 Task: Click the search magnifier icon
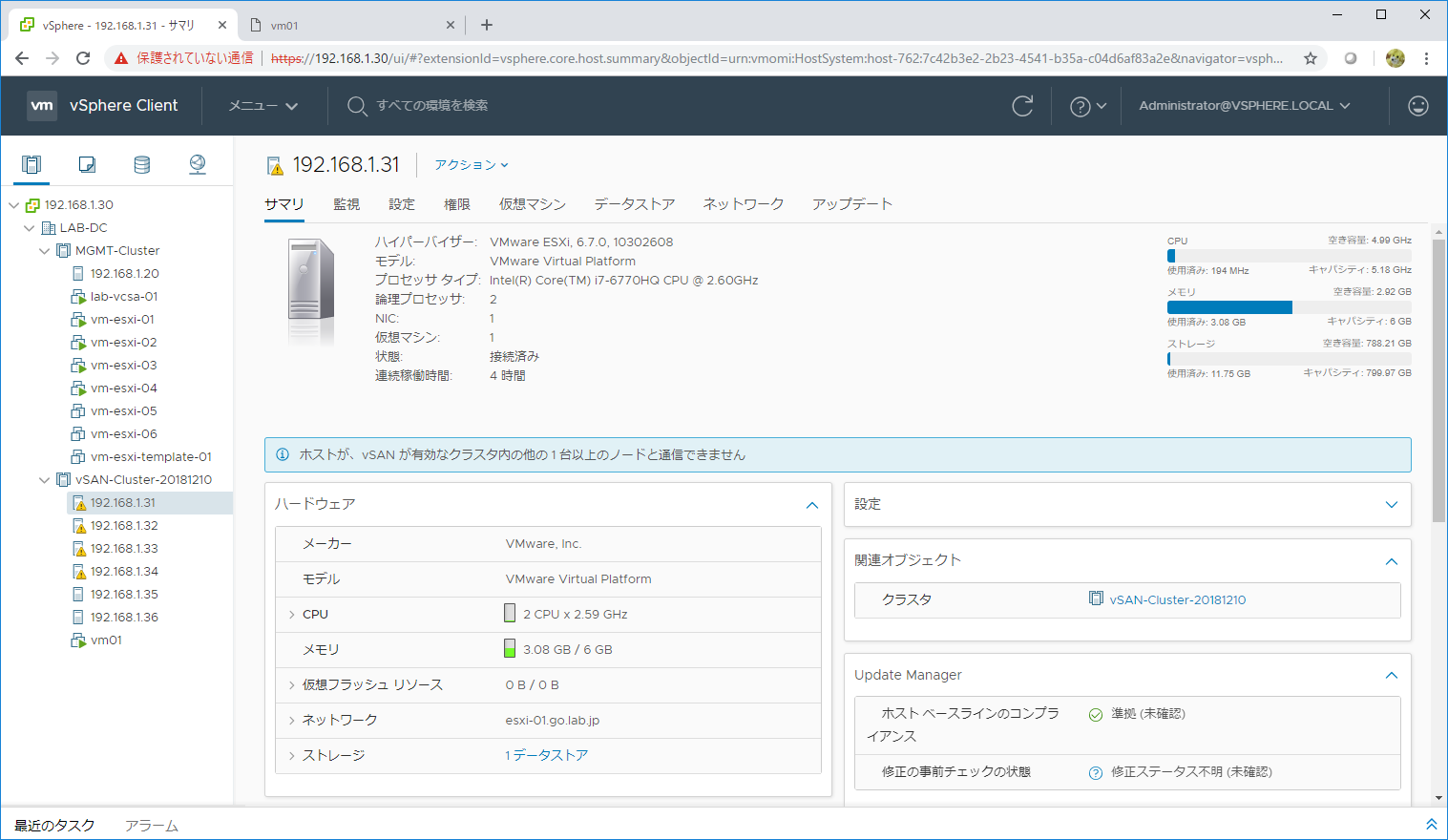(x=357, y=106)
